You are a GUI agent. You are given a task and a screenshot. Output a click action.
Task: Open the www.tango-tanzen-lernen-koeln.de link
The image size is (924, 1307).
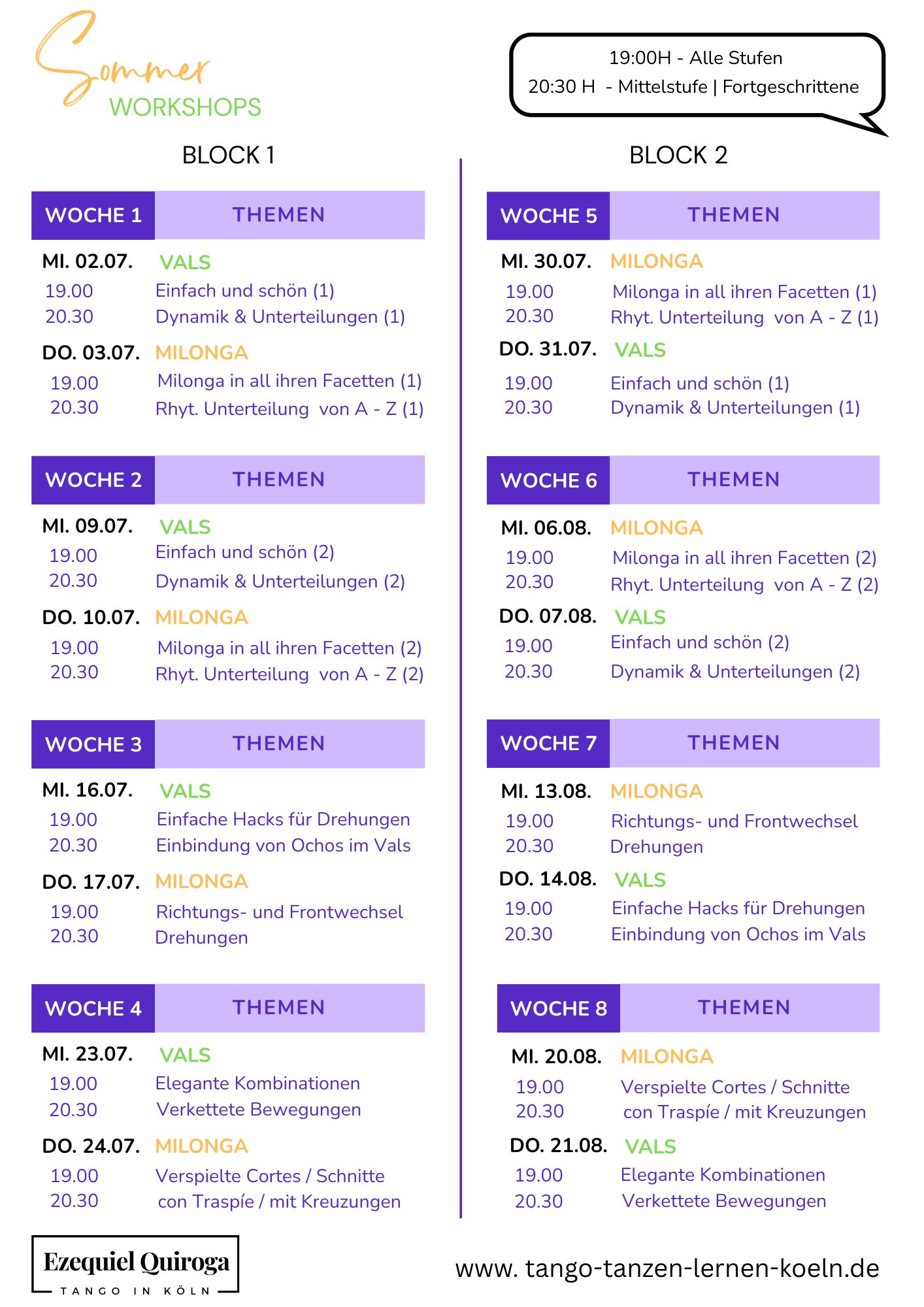point(667,1268)
